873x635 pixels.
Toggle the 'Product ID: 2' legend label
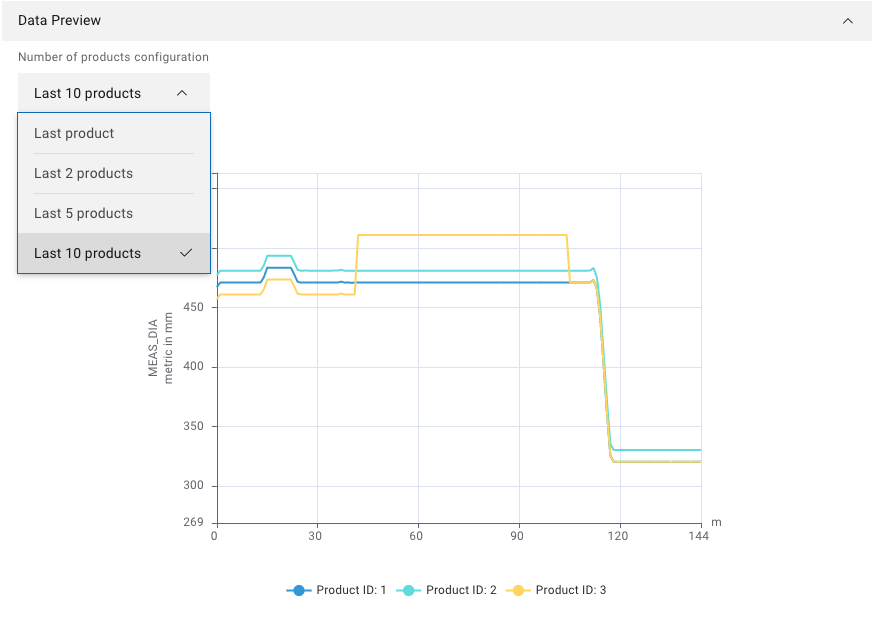point(461,590)
